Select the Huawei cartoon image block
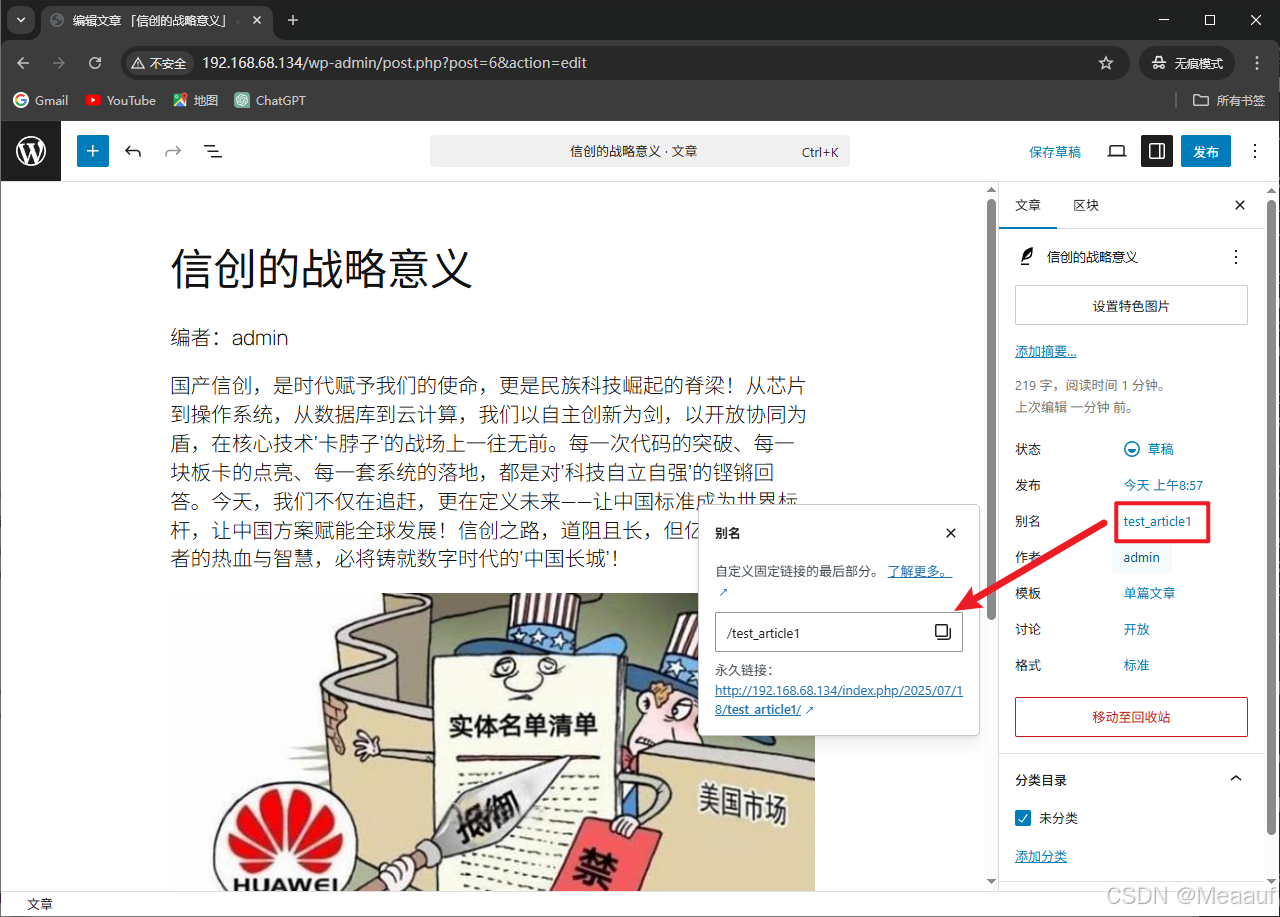1280x917 pixels. 493,741
